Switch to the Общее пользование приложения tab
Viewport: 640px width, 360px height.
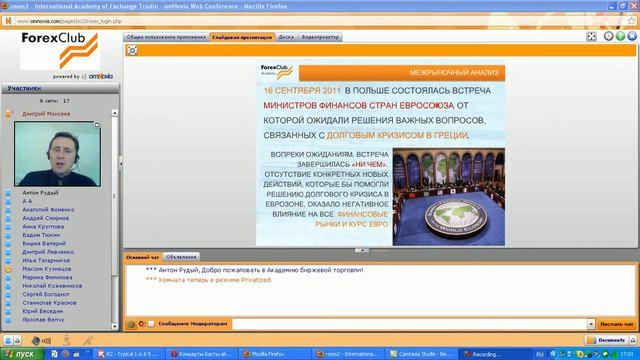click(x=166, y=37)
